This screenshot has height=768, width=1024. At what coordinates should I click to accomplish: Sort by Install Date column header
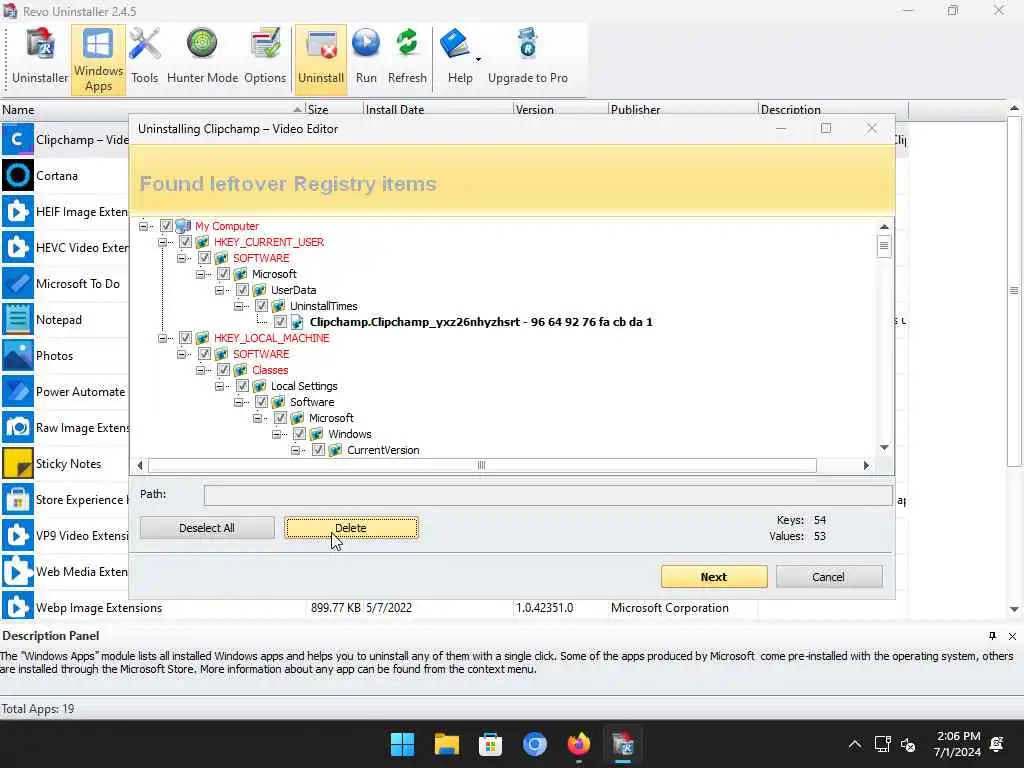(x=438, y=110)
